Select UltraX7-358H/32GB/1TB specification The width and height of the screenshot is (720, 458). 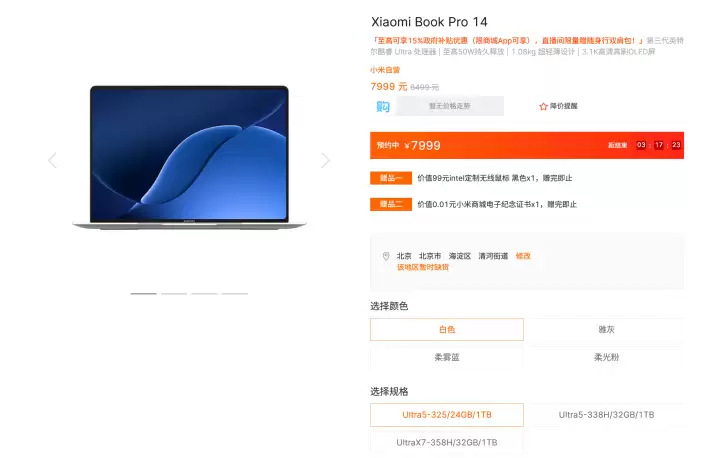tap(447, 442)
